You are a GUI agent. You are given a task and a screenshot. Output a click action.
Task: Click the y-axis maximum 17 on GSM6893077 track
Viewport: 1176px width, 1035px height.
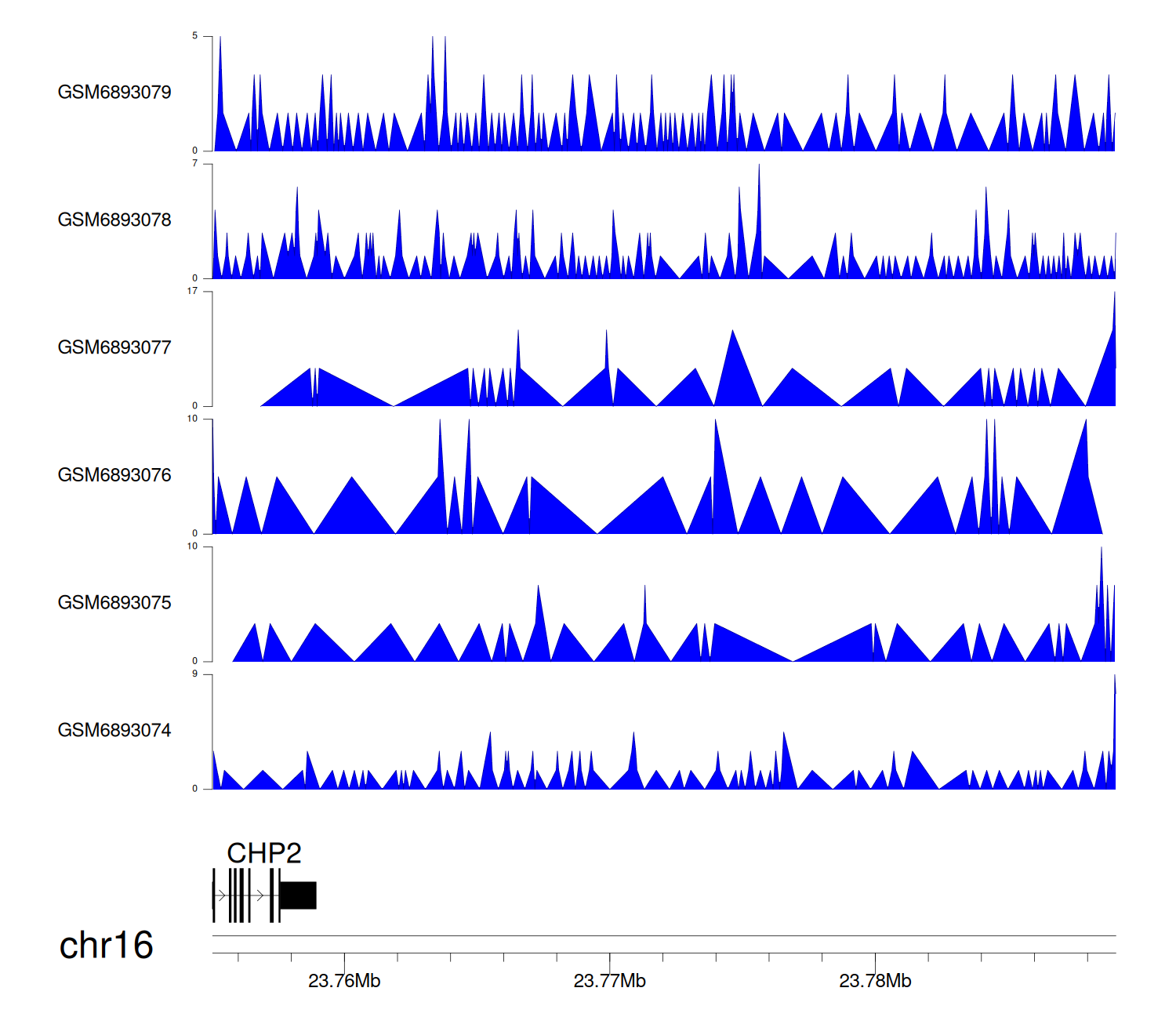pos(192,291)
